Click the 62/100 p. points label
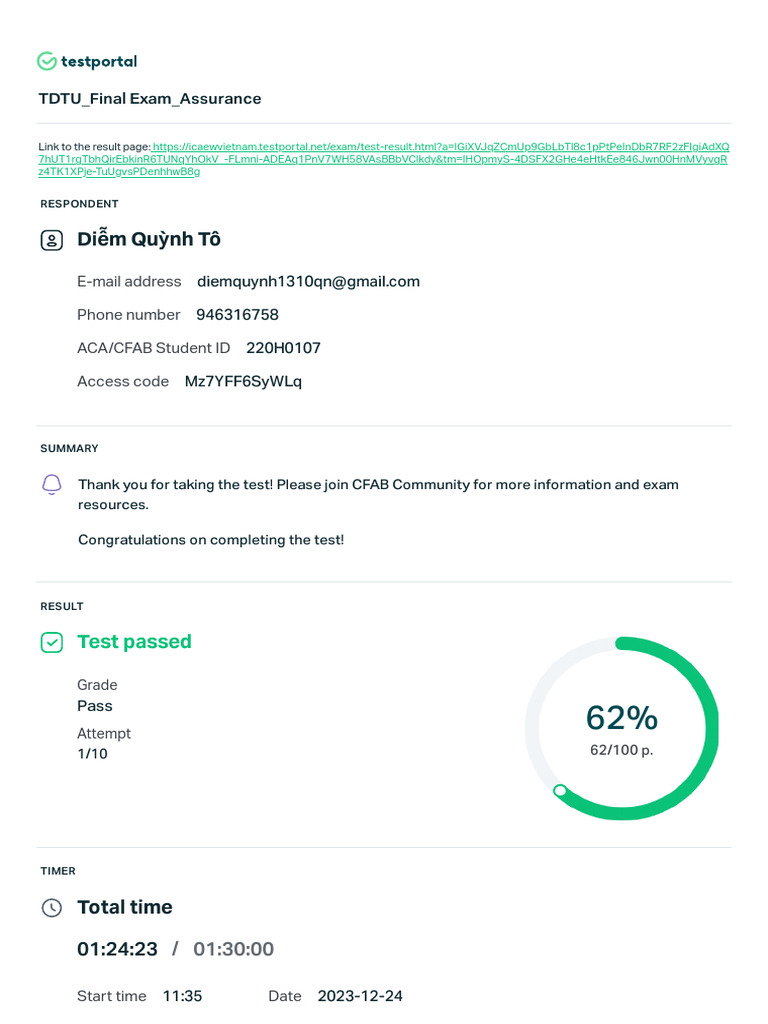 tap(621, 750)
